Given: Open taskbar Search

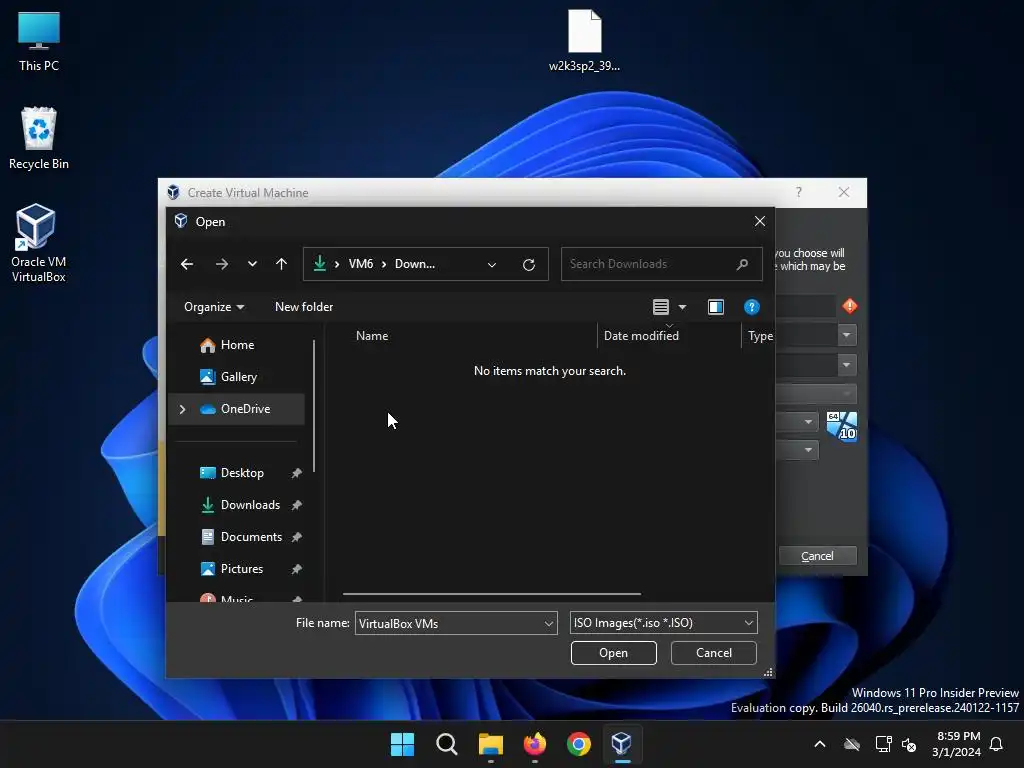Looking at the screenshot, I should click(x=447, y=744).
